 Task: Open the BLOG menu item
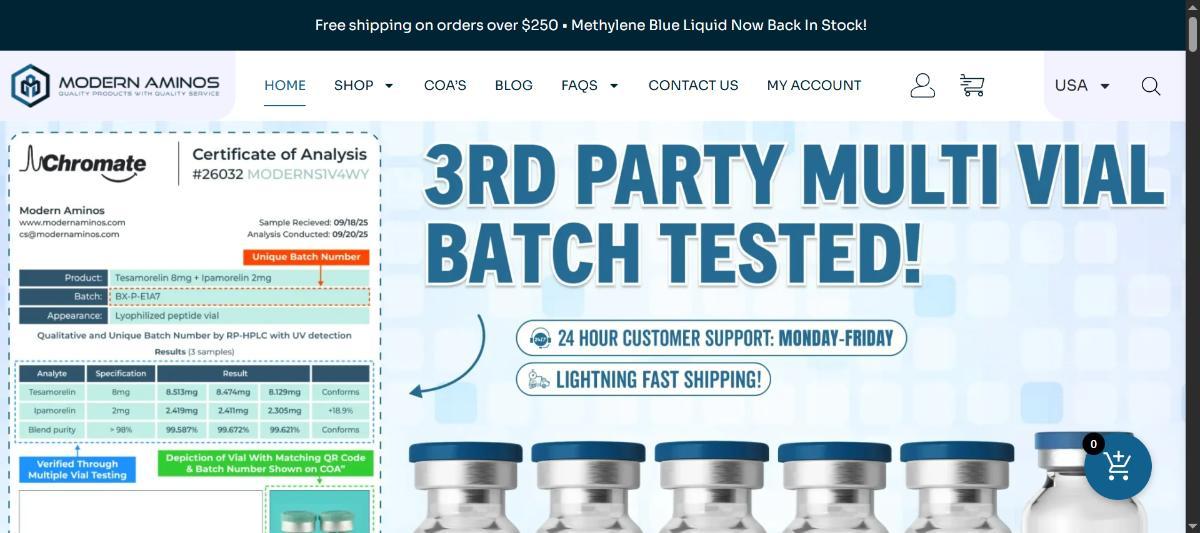pos(514,85)
